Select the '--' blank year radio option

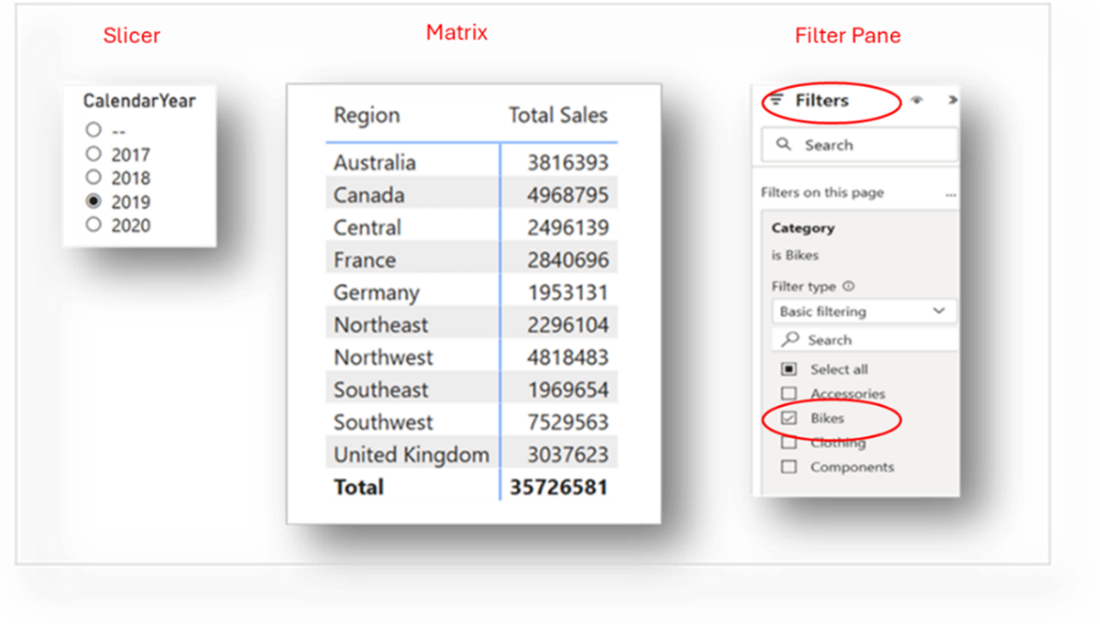click(x=94, y=130)
